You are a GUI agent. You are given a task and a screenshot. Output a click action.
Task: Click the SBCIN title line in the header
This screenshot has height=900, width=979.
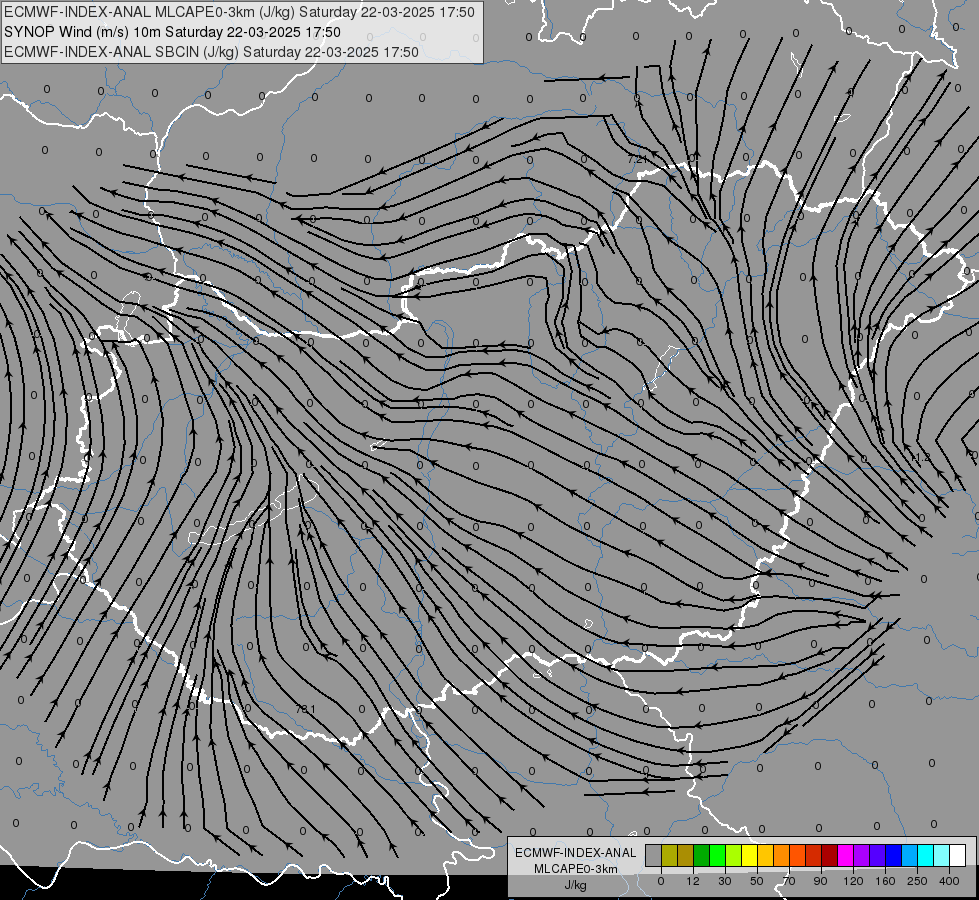(x=211, y=52)
